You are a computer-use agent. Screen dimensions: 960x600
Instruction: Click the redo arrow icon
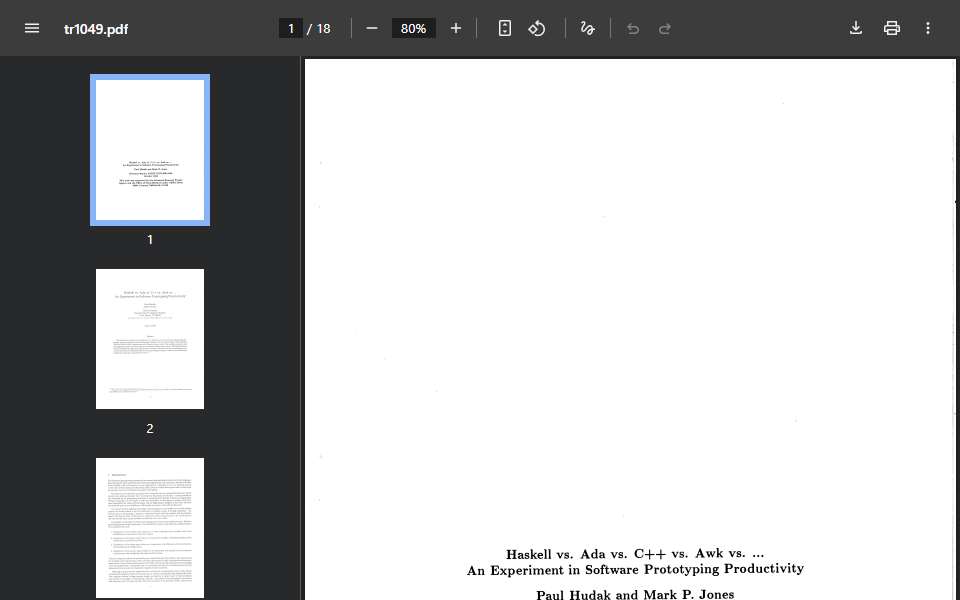(x=665, y=29)
